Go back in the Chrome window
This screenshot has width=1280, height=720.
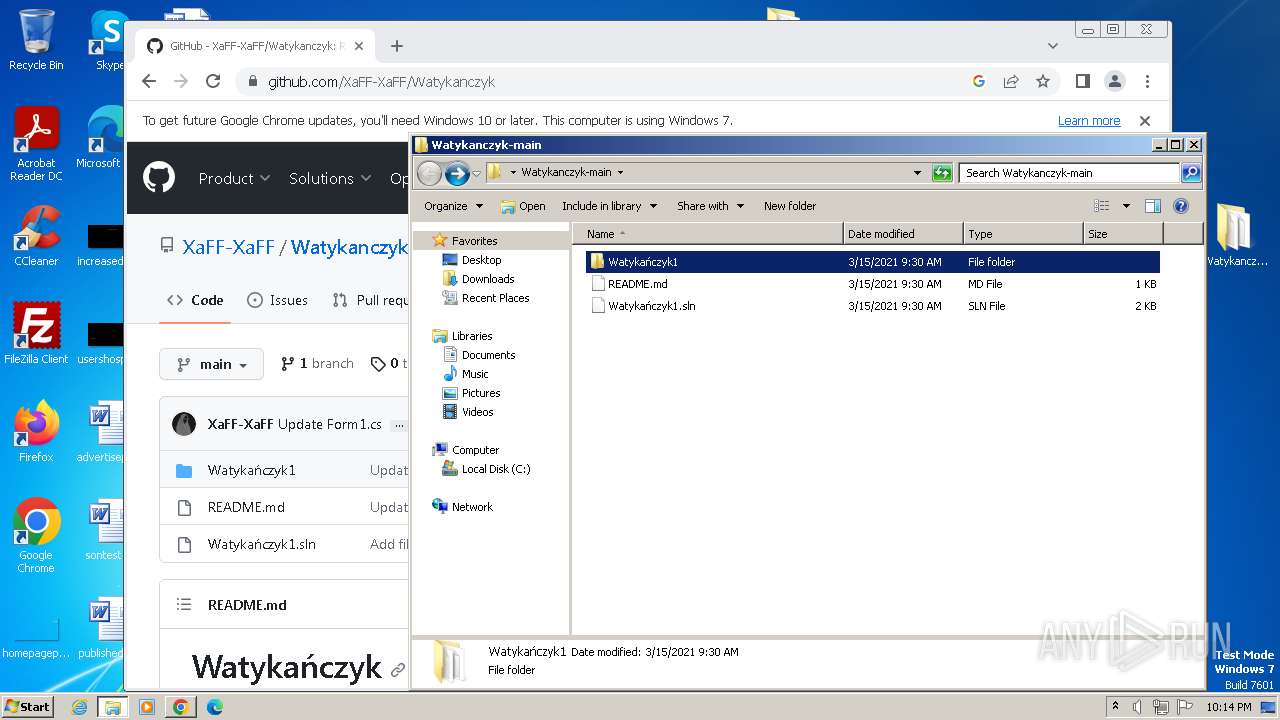click(149, 82)
